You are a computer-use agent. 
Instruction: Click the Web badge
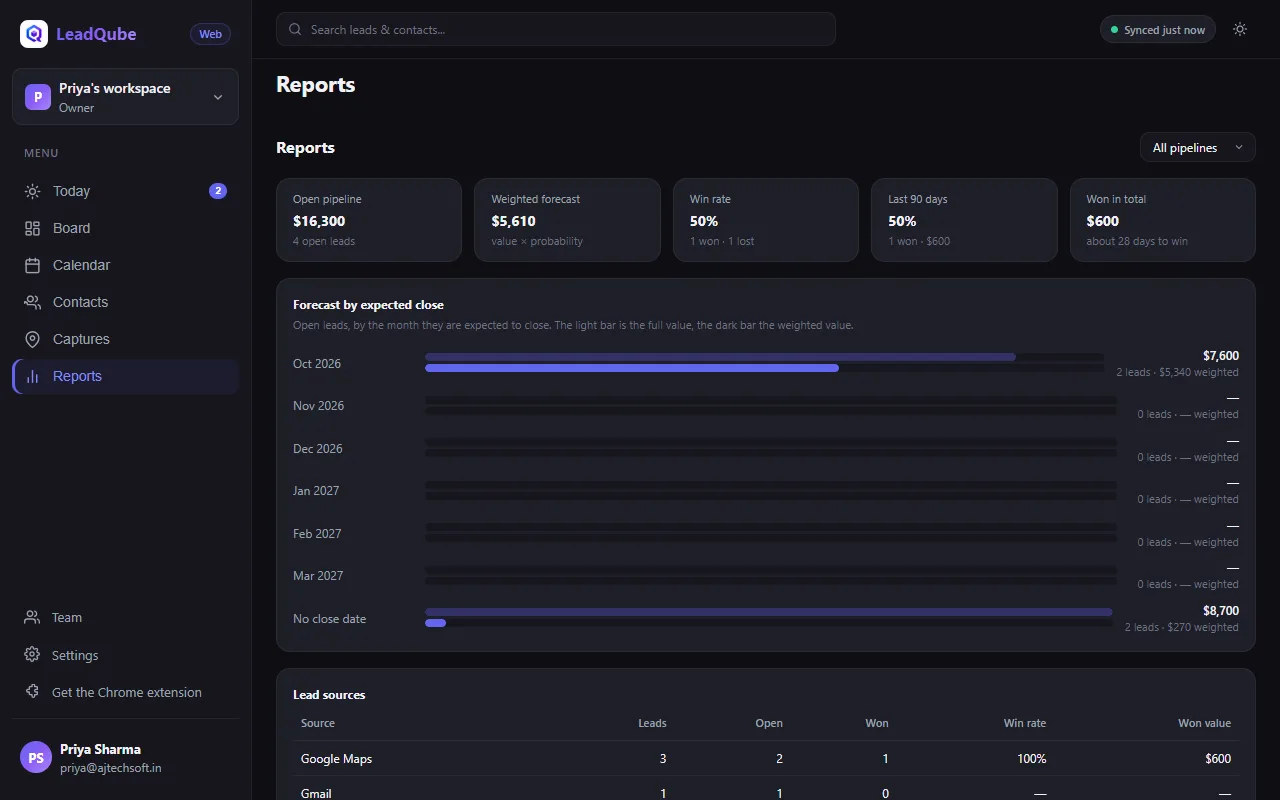click(x=210, y=34)
